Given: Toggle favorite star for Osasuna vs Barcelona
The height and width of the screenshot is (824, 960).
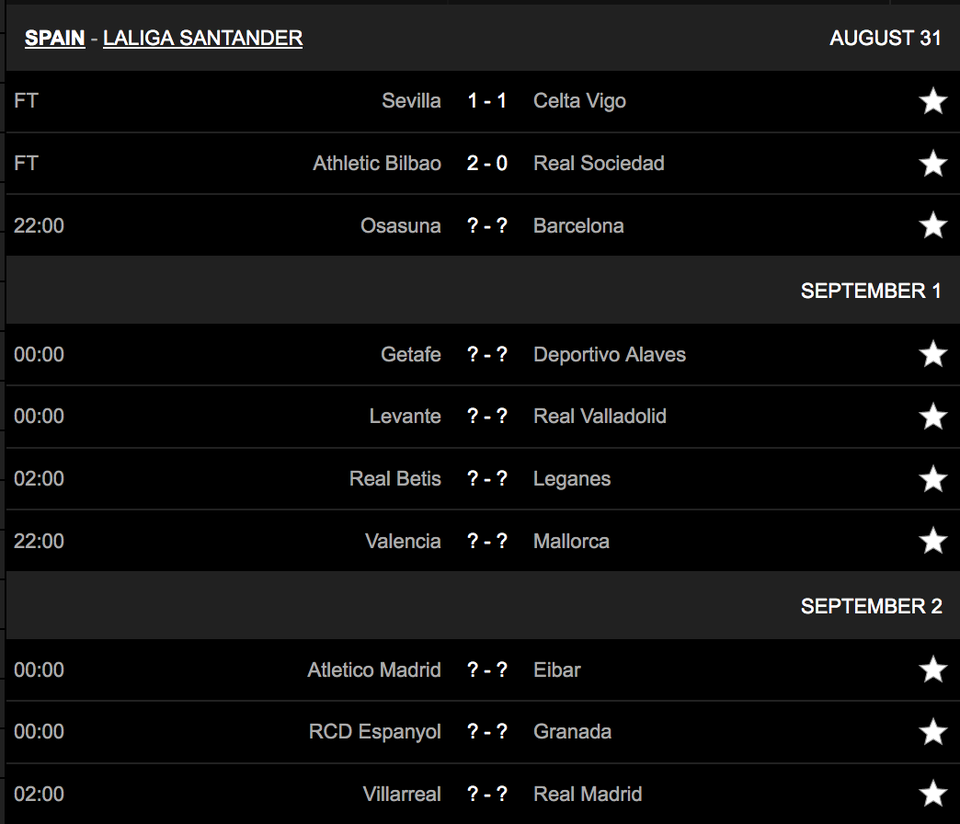Looking at the screenshot, I should [x=933, y=225].
